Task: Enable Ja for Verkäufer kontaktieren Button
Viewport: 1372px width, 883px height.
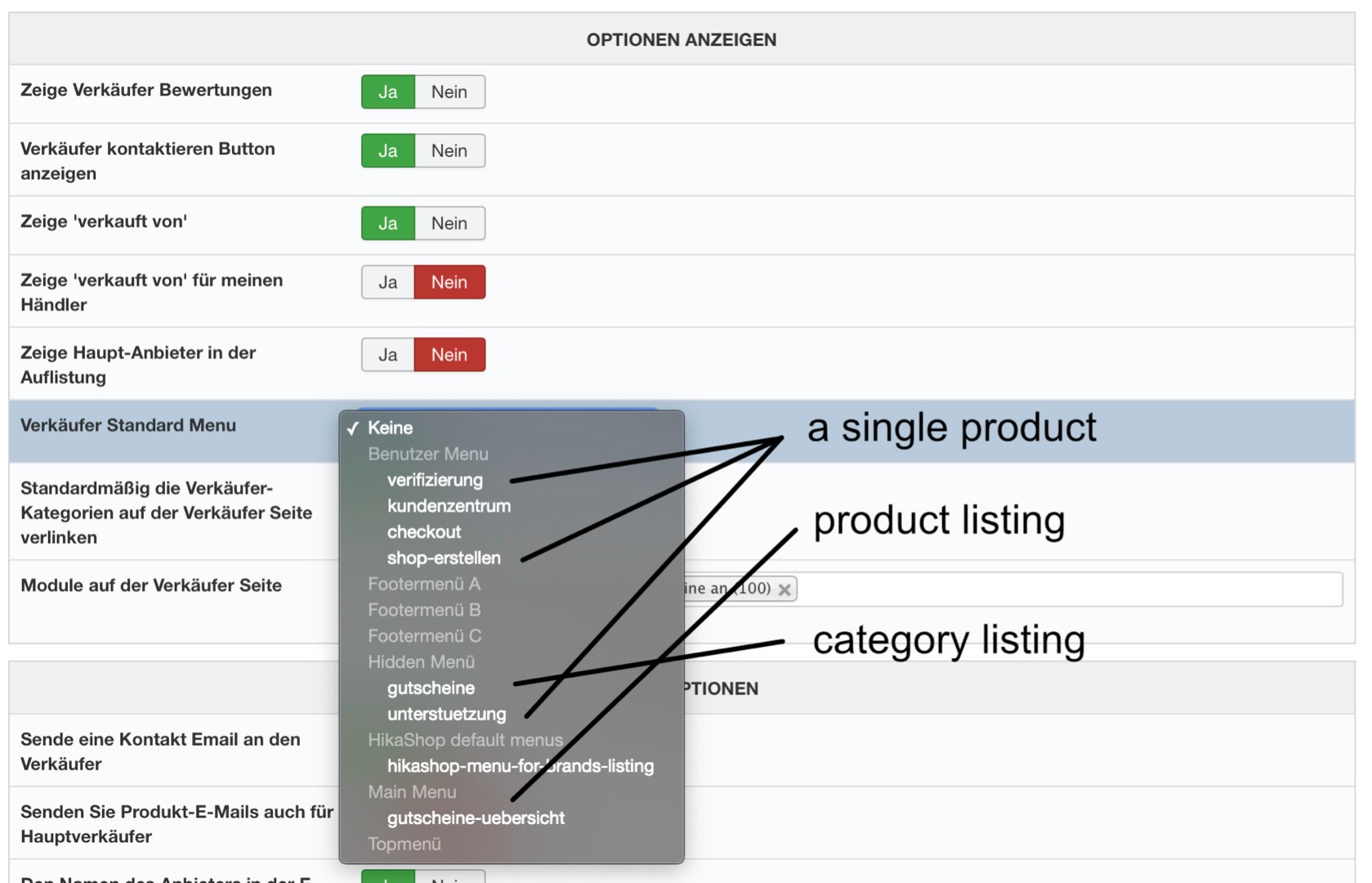Action: [x=388, y=151]
